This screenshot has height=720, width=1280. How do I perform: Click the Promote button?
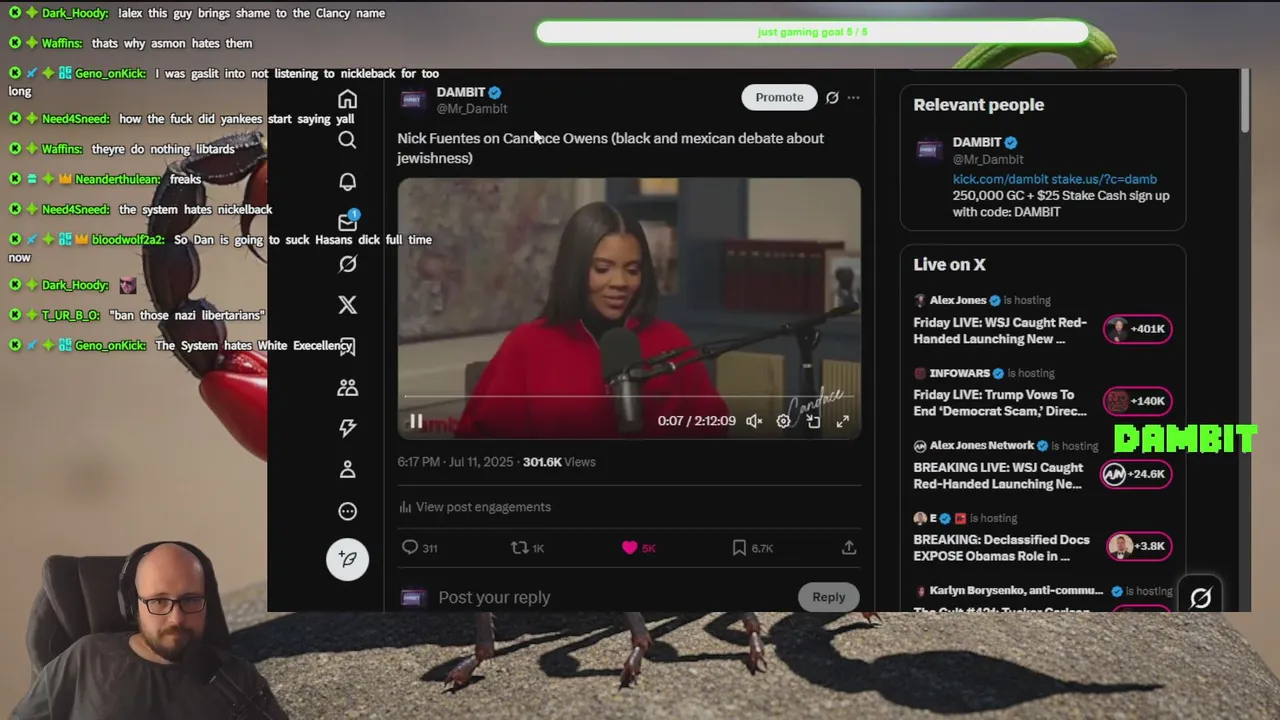pyautogui.click(x=779, y=97)
